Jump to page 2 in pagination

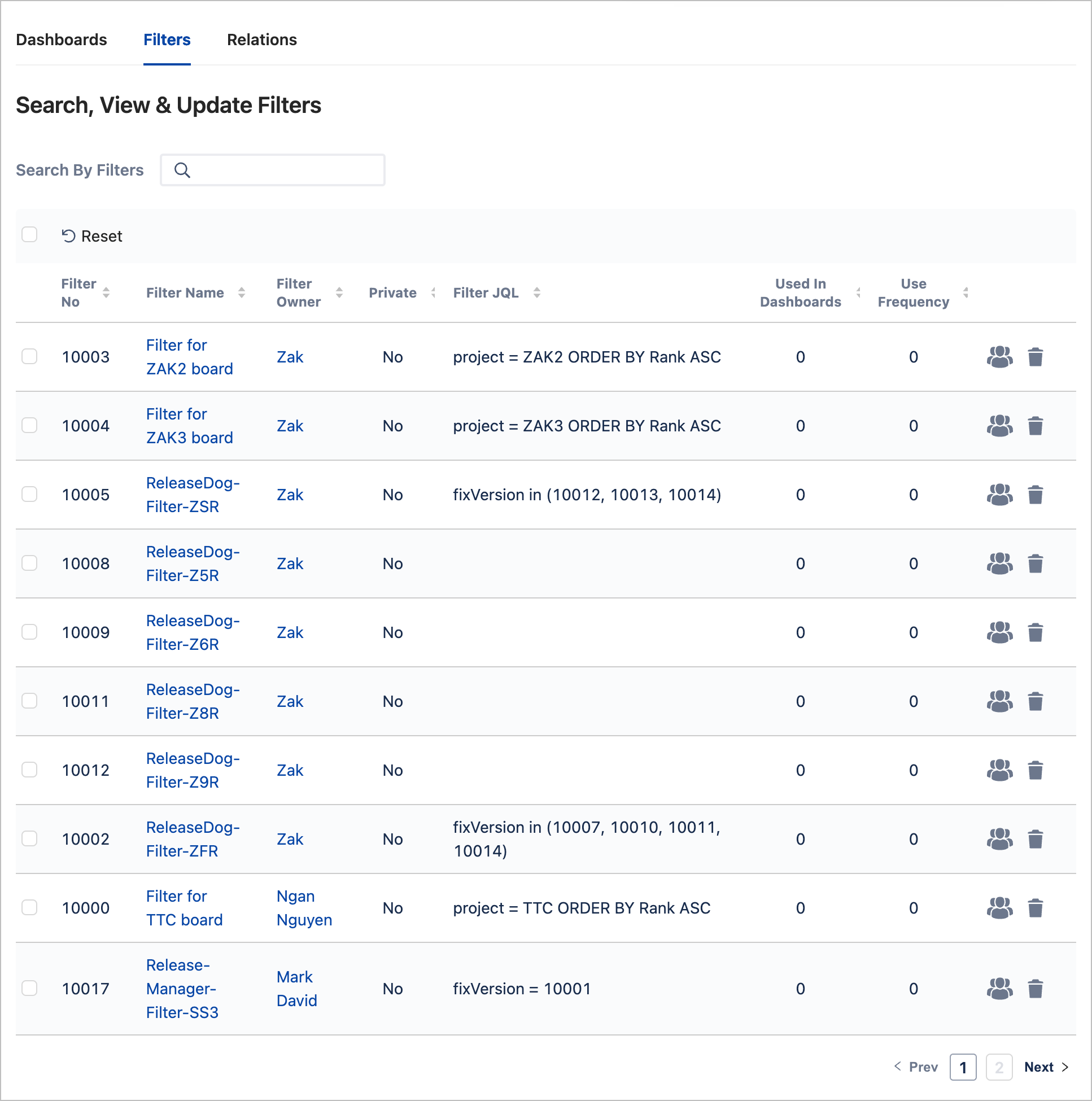(998, 1067)
